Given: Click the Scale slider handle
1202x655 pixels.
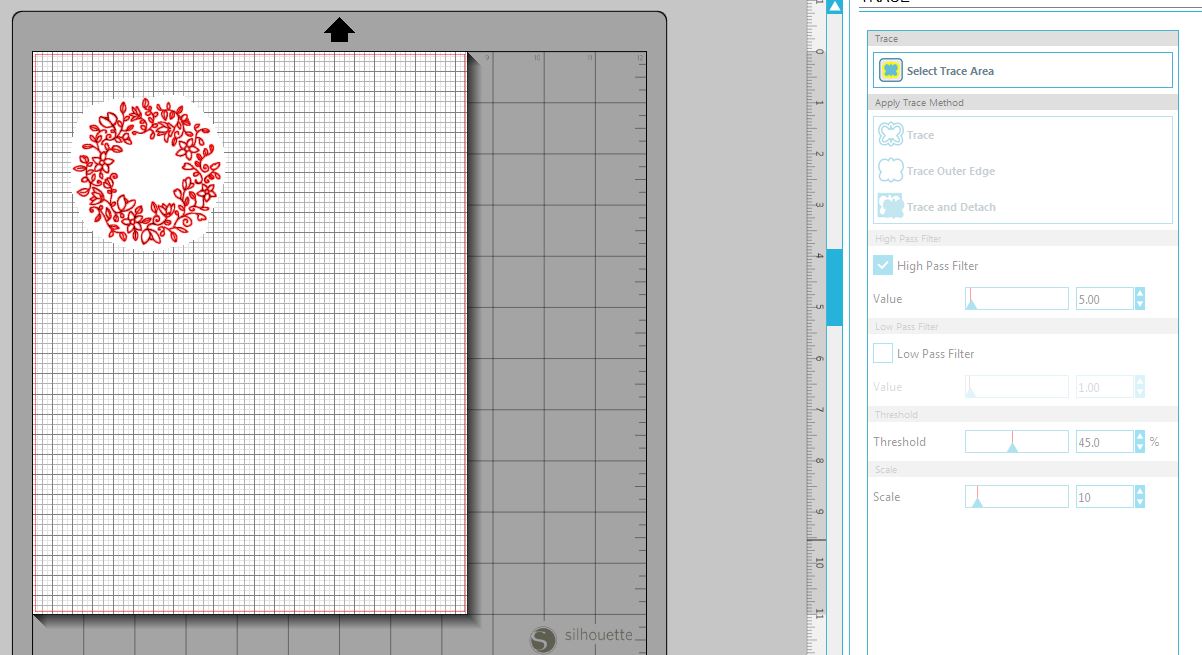Looking at the screenshot, I should click(x=977, y=501).
